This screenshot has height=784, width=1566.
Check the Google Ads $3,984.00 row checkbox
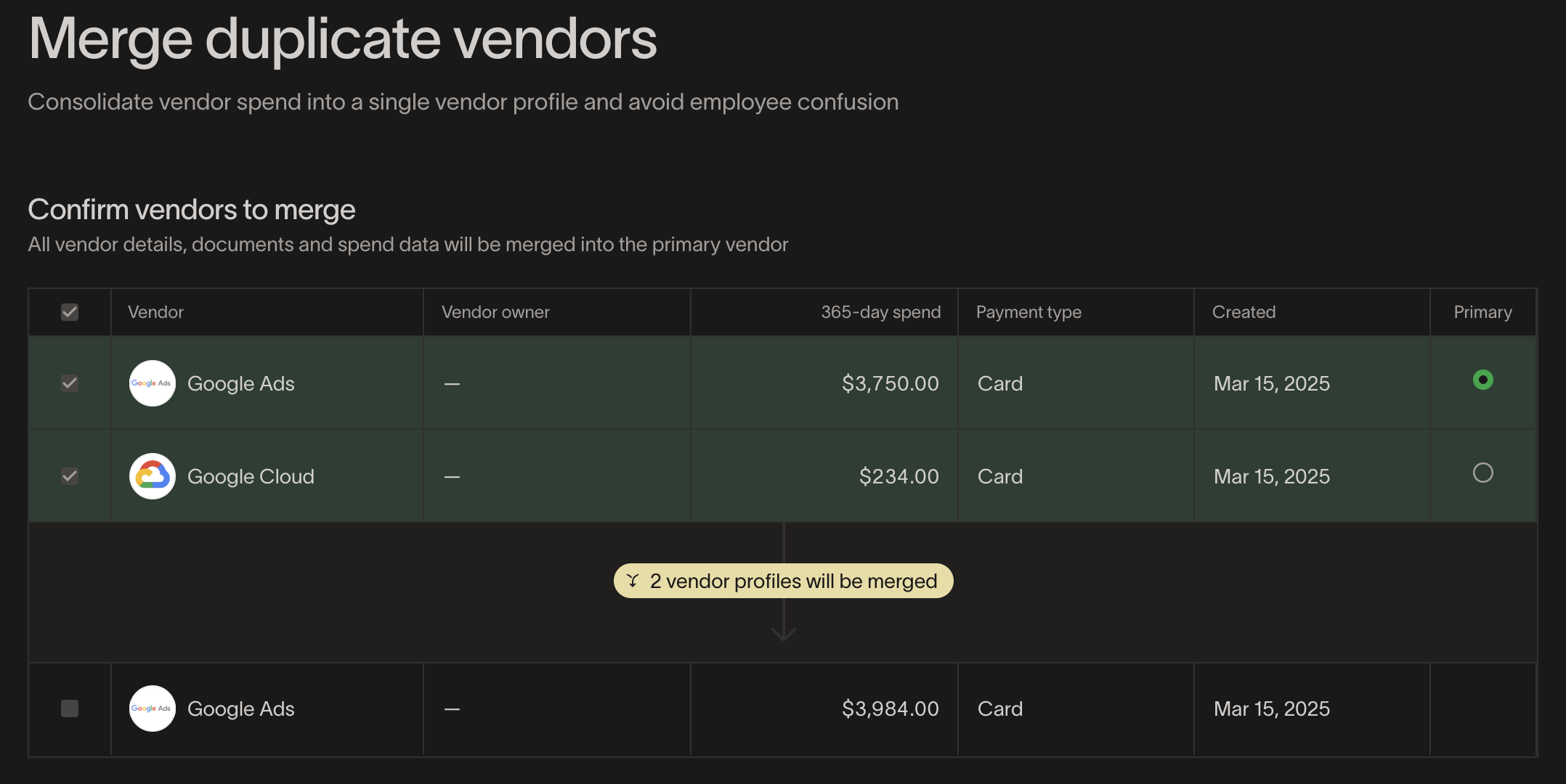[x=70, y=709]
